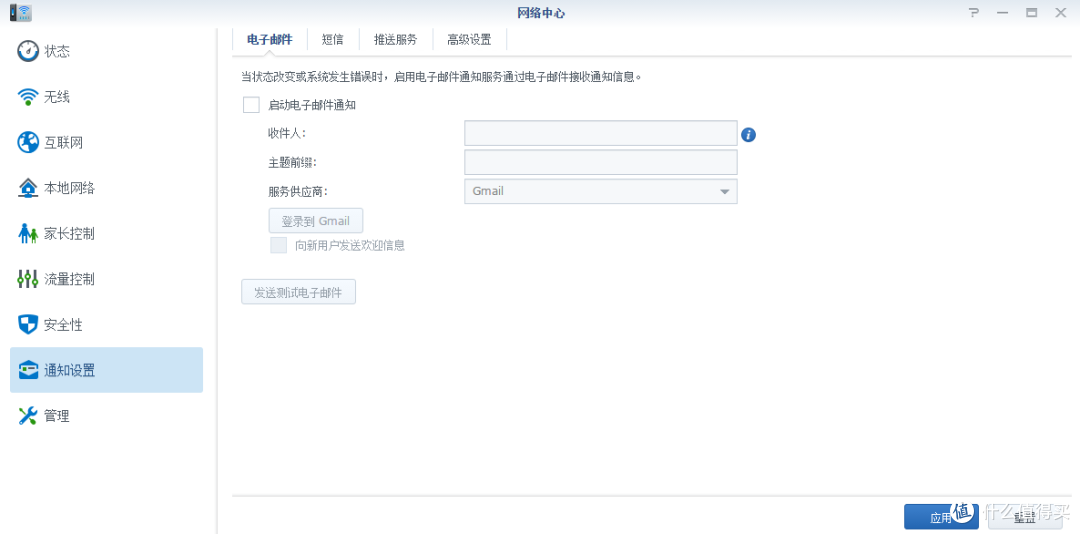Click the info icon next to 收件人

pos(749,134)
